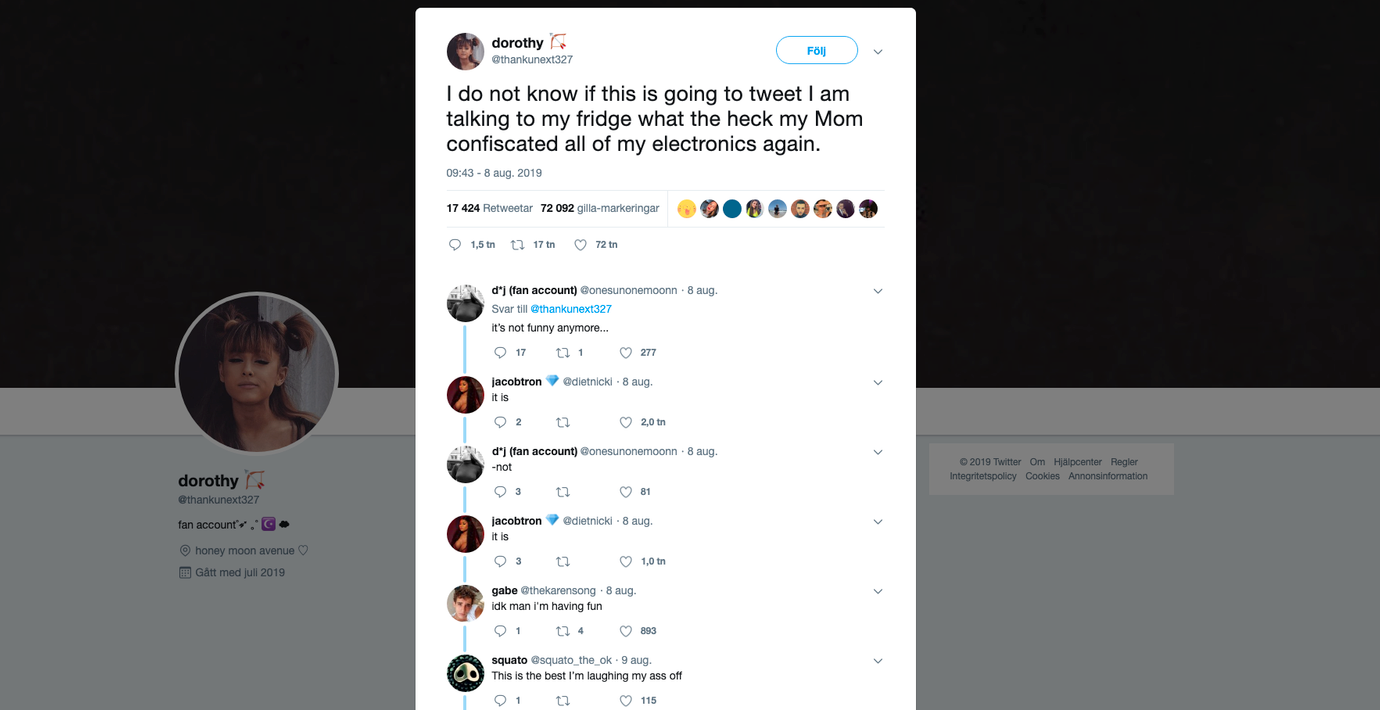The height and width of the screenshot is (710, 1380).
Task: Open chevron menu on squato's reply
Action: pos(878,661)
